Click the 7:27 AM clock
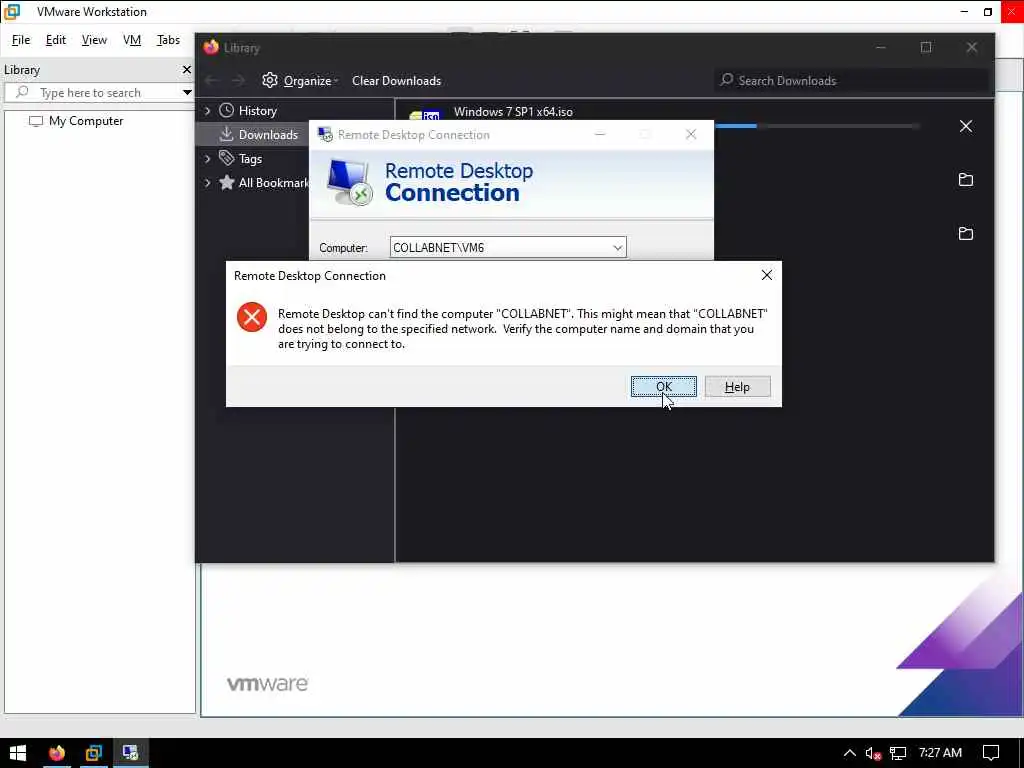 click(940, 753)
